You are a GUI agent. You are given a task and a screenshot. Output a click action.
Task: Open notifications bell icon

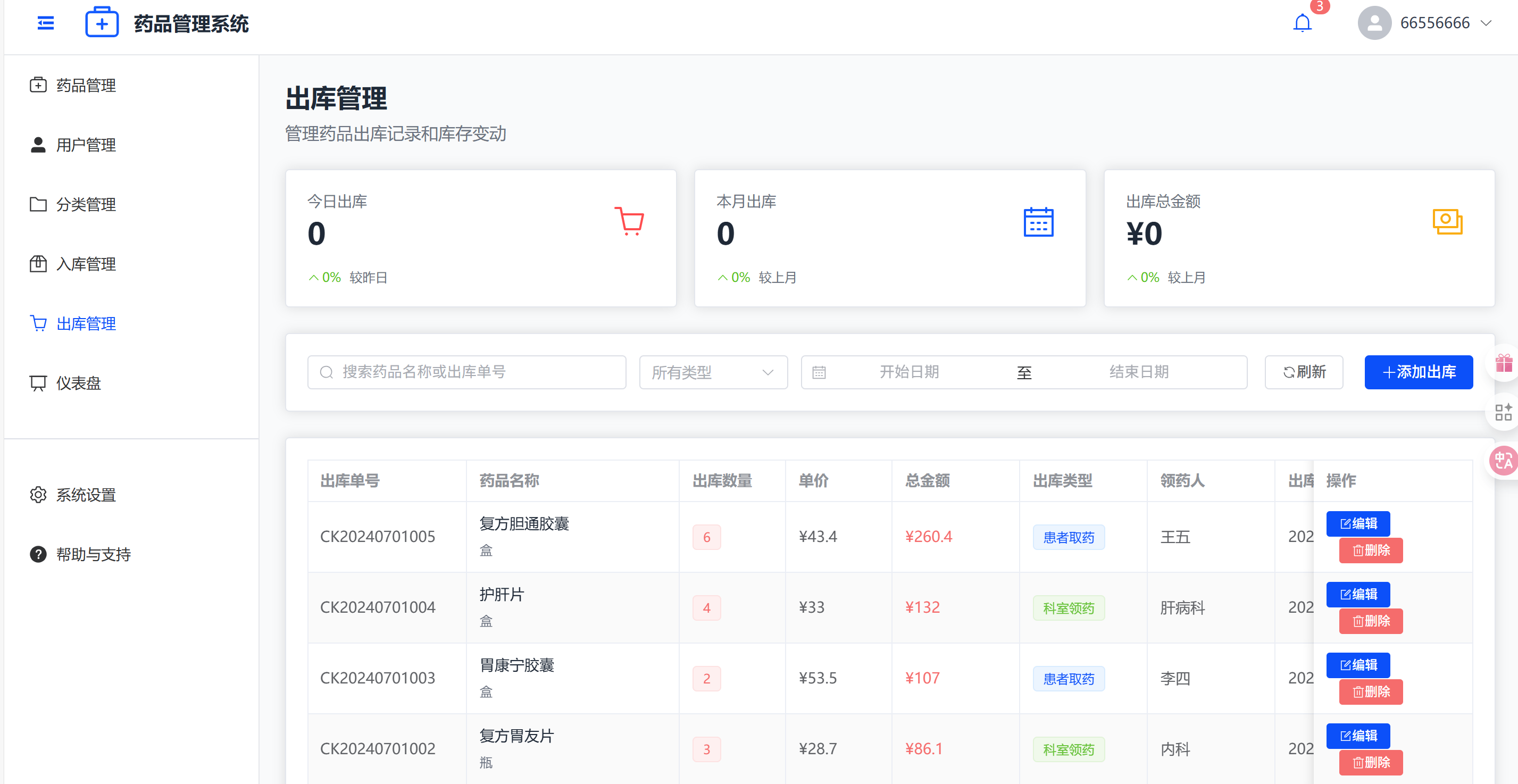click(x=1302, y=23)
